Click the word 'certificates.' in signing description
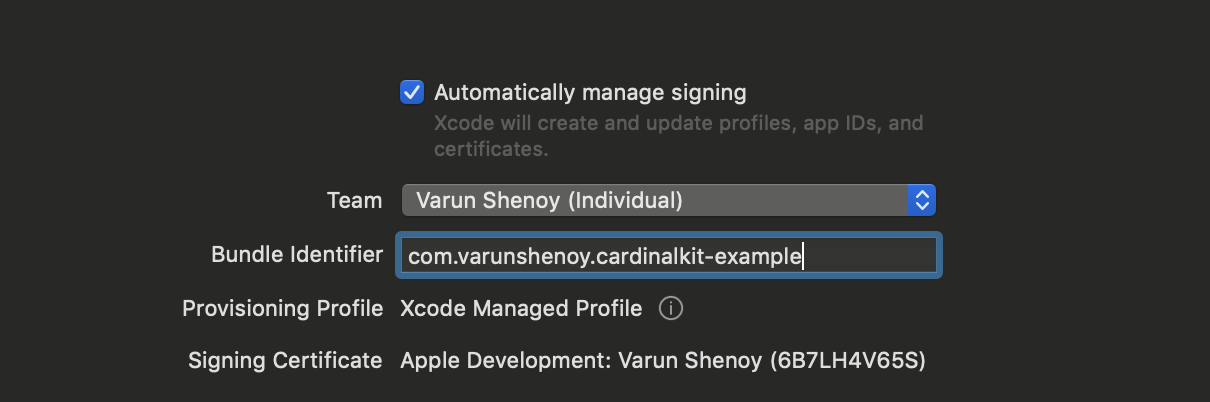This screenshot has width=1210, height=402. tap(491, 150)
